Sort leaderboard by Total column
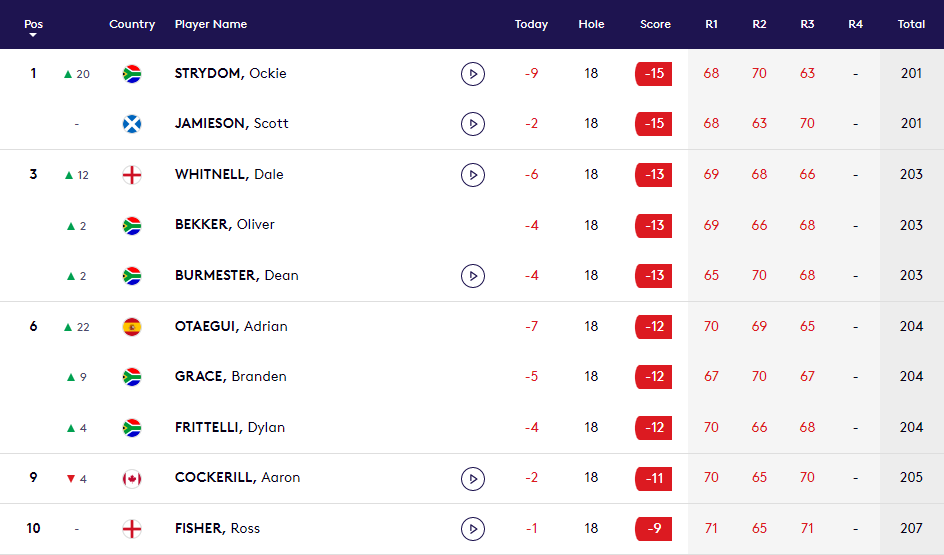The height and width of the screenshot is (555, 944). (911, 24)
